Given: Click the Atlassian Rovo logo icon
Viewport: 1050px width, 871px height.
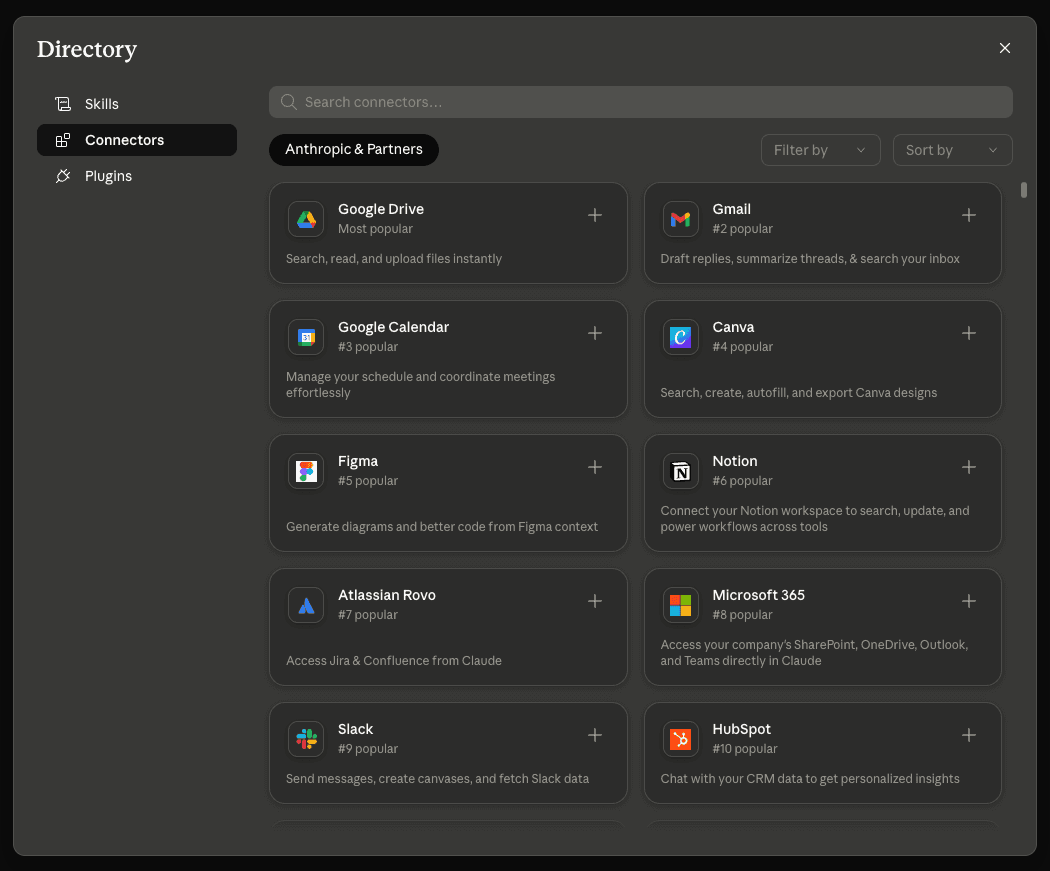Looking at the screenshot, I should click(x=306, y=605).
